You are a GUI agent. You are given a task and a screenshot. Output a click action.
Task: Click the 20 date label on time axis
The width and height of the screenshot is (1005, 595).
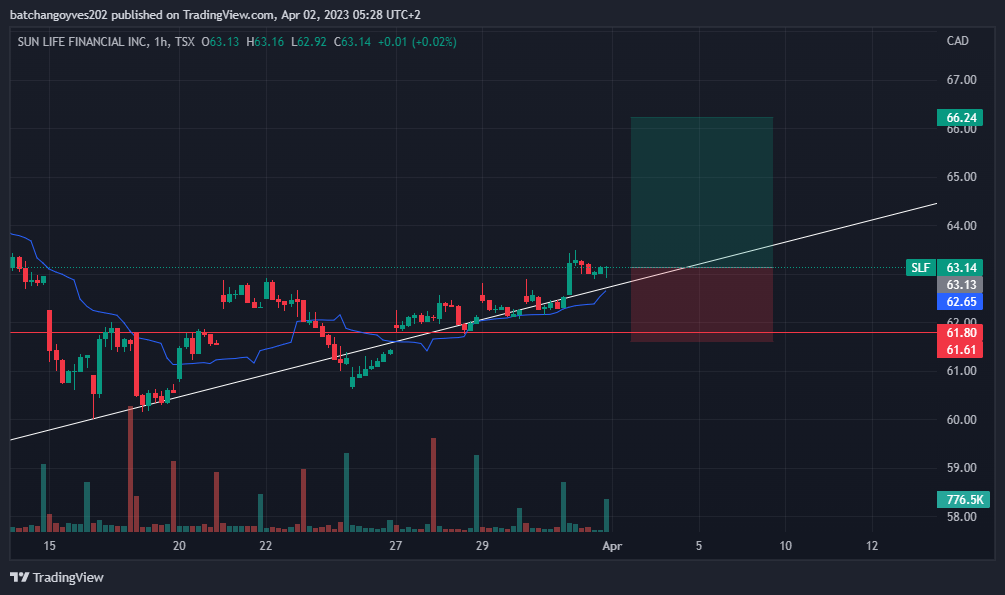(179, 546)
